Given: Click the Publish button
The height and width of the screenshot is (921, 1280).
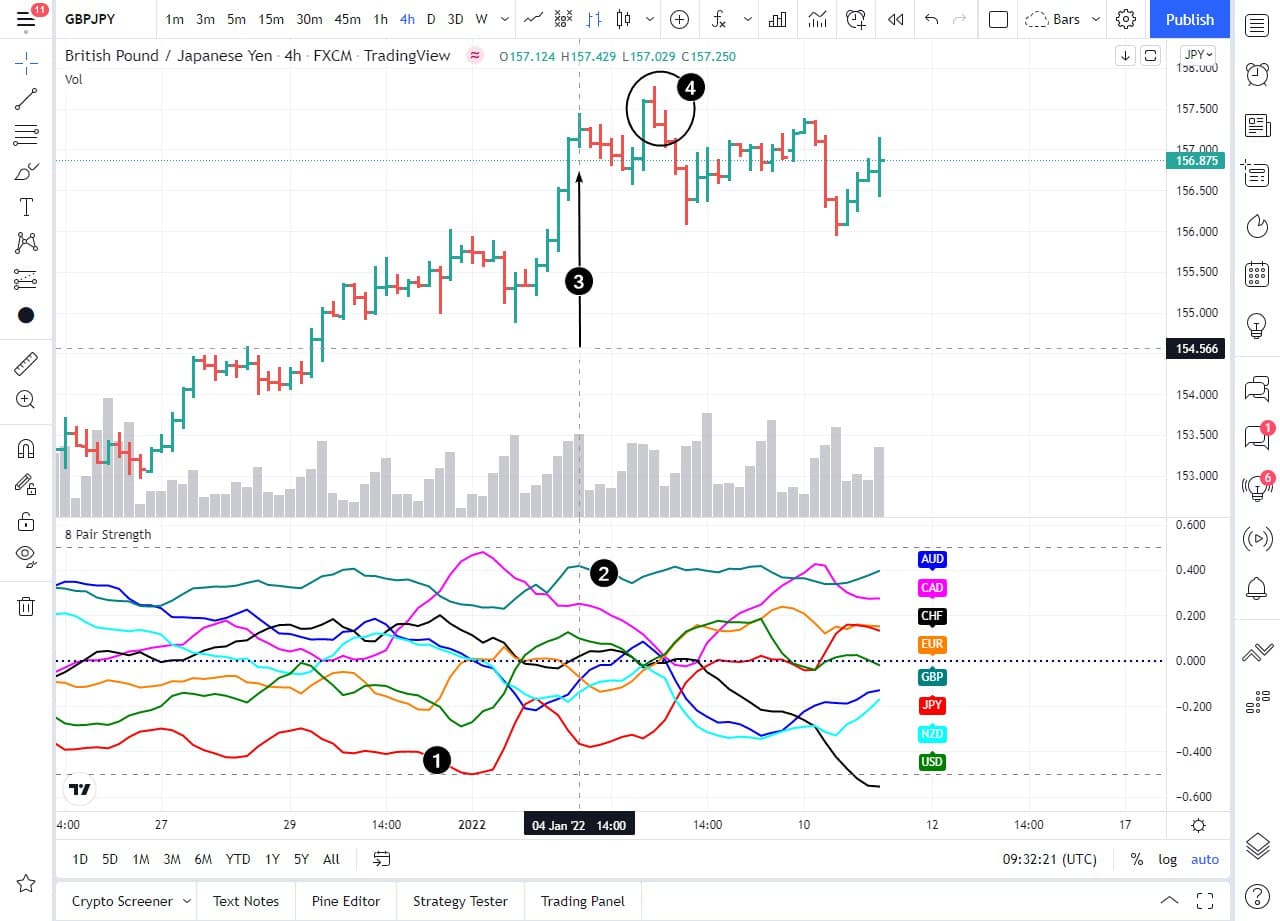Looking at the screenshot, I should tap(1190, 19).
